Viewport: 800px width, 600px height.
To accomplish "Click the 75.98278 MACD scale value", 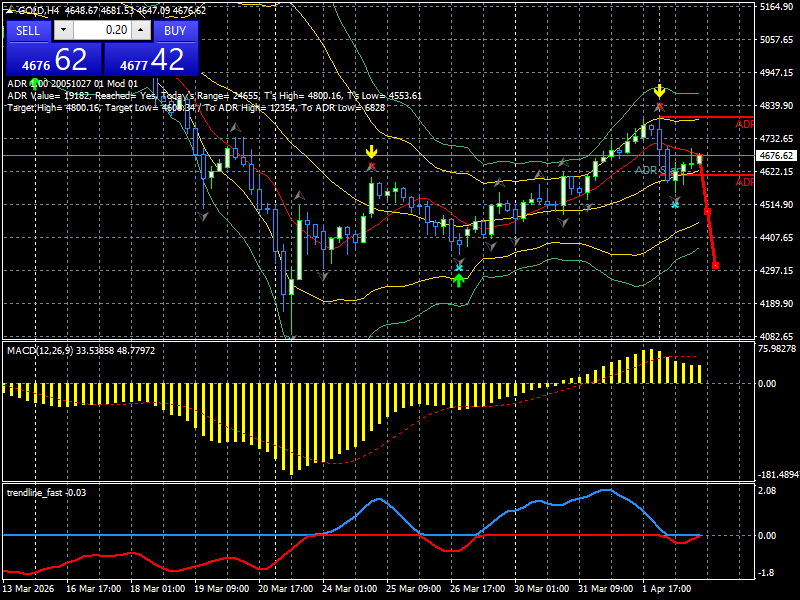I will [x=777, y=348].
